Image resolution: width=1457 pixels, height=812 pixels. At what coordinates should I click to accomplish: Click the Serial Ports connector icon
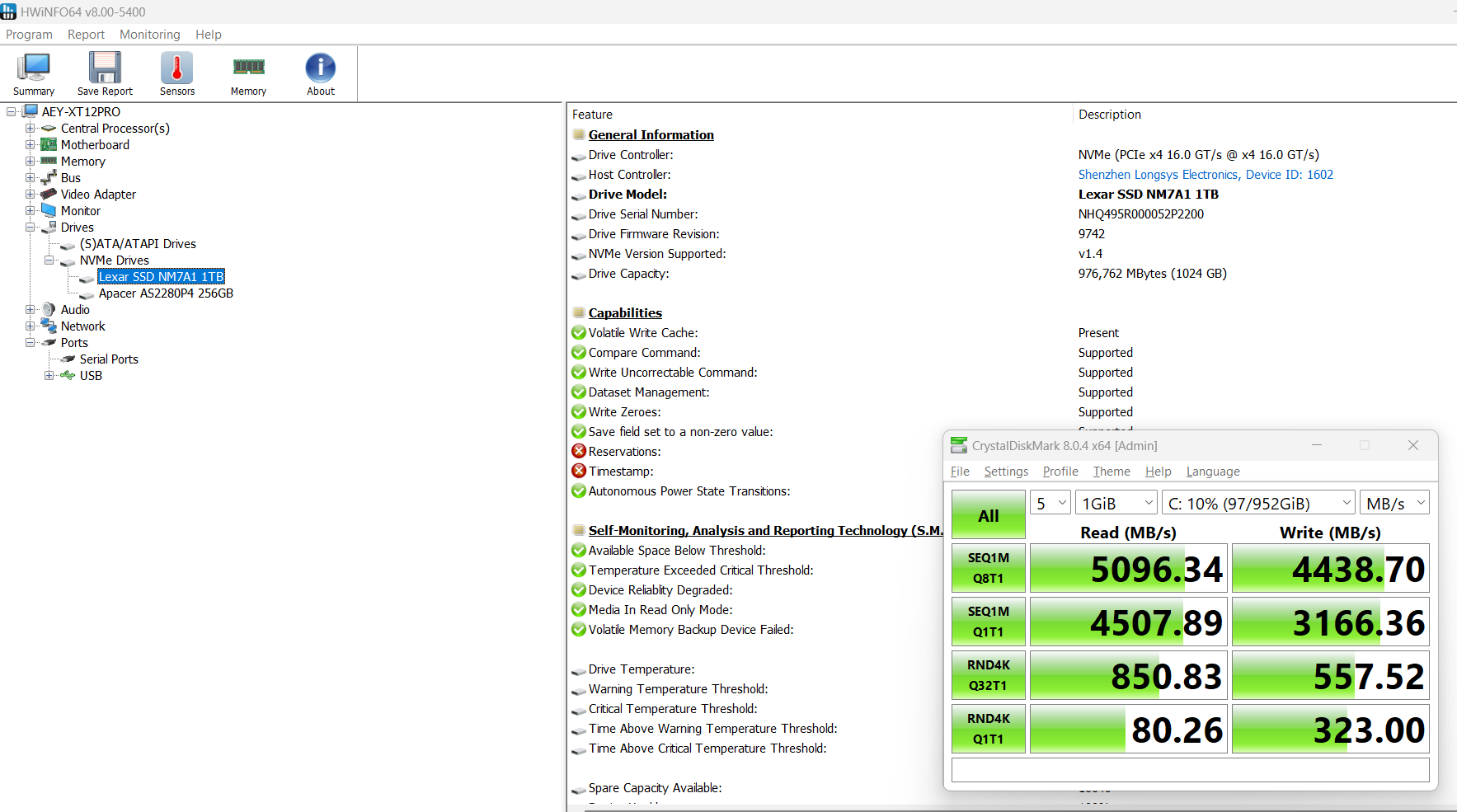68,359
